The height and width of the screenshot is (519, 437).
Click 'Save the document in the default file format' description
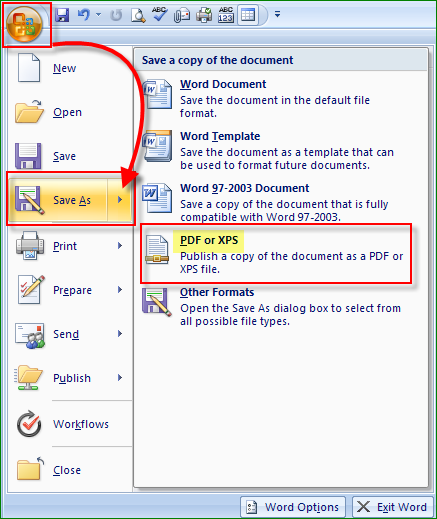click(x=275, y=107)
